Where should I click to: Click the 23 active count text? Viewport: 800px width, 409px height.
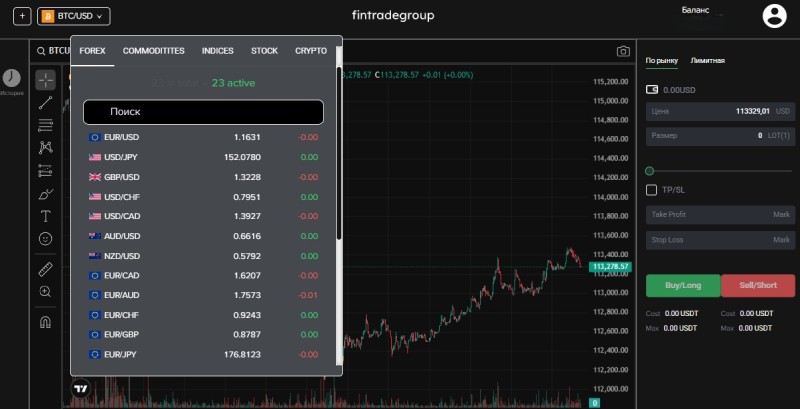pyautogui.click(x=234, y=83)
